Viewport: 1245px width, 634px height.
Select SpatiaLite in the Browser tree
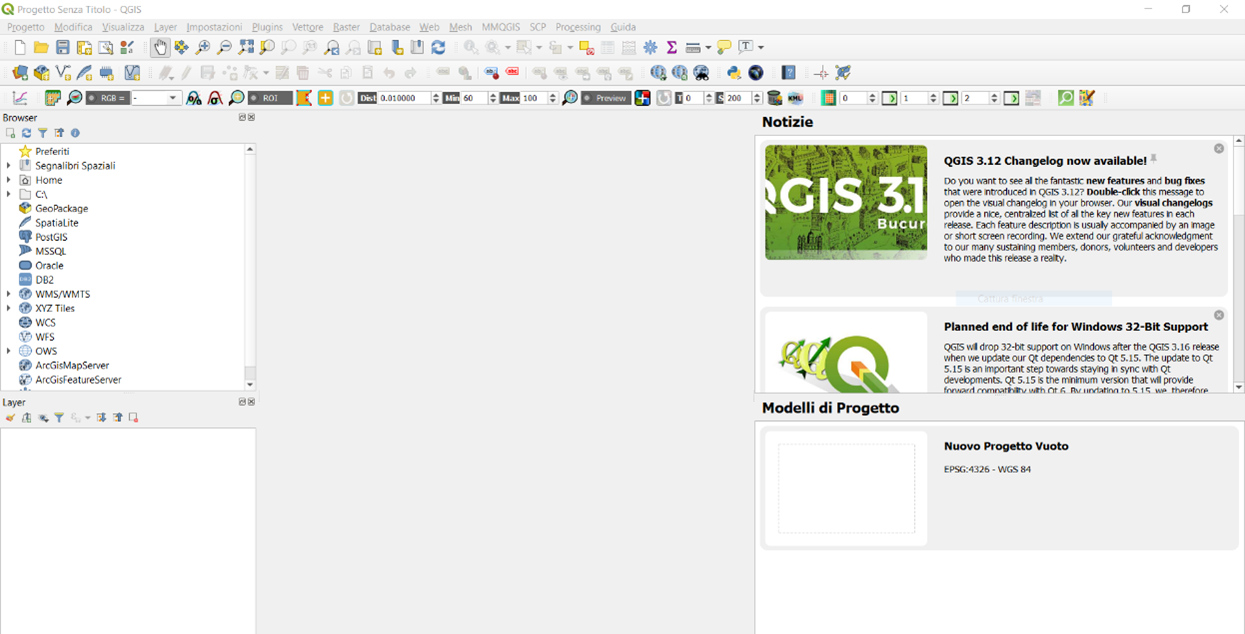click(57, 223)
